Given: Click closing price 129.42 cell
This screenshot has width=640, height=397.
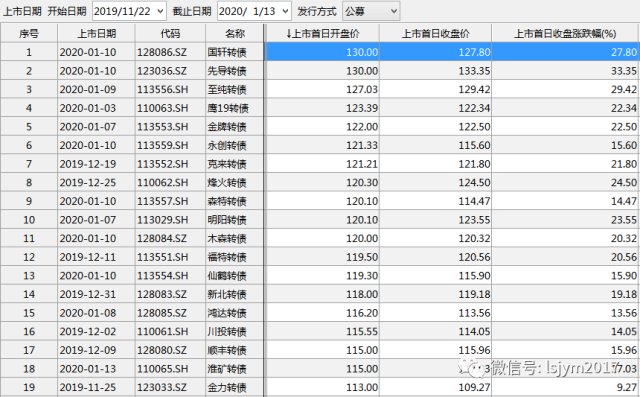Looking at the screenshot, I should pyautogui.click(x=436, y=89).
